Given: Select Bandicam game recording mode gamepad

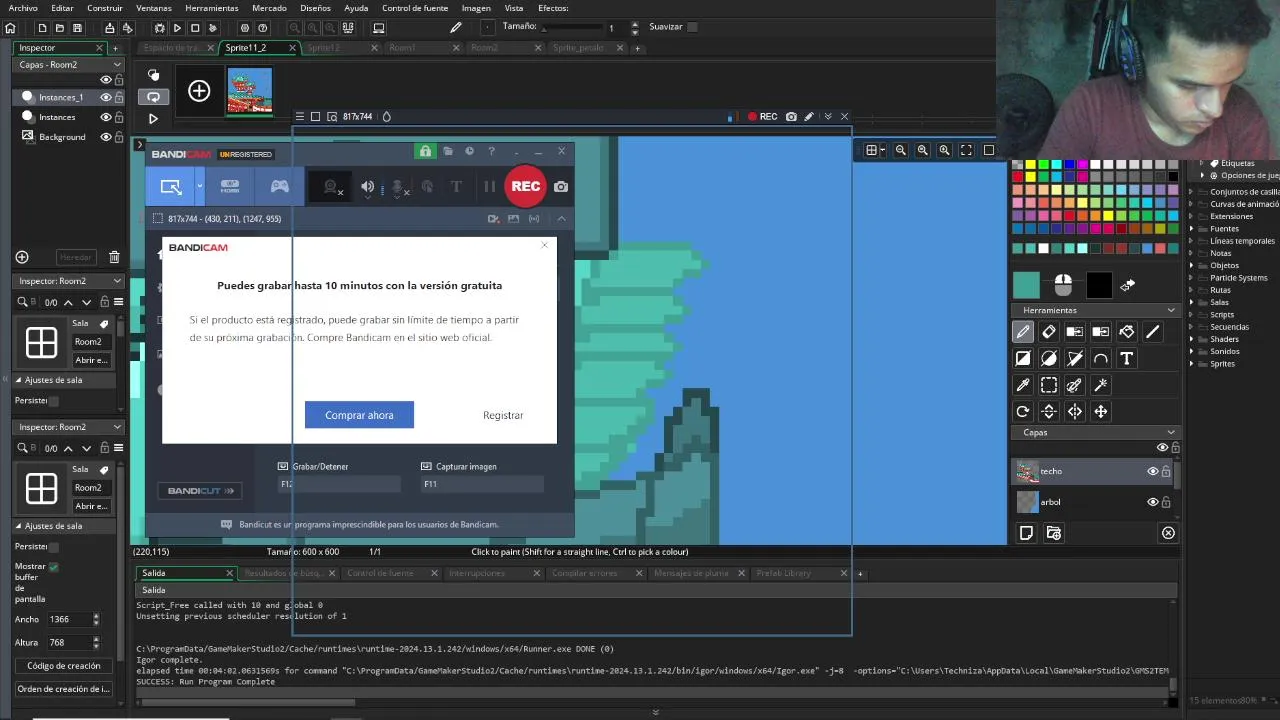Looking at the screenshot, I should (280, 186).
